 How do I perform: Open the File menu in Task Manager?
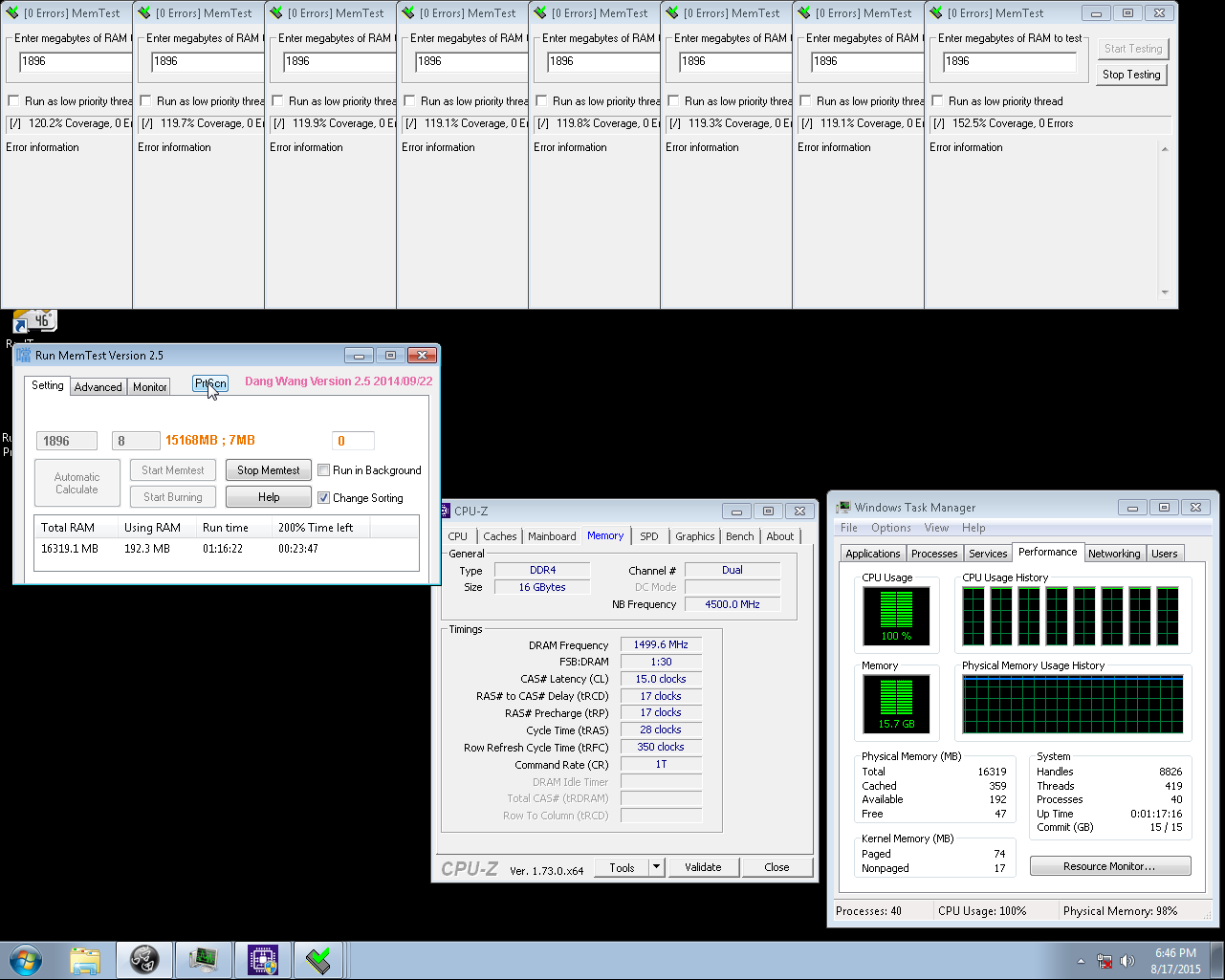[x=849, y=528]
